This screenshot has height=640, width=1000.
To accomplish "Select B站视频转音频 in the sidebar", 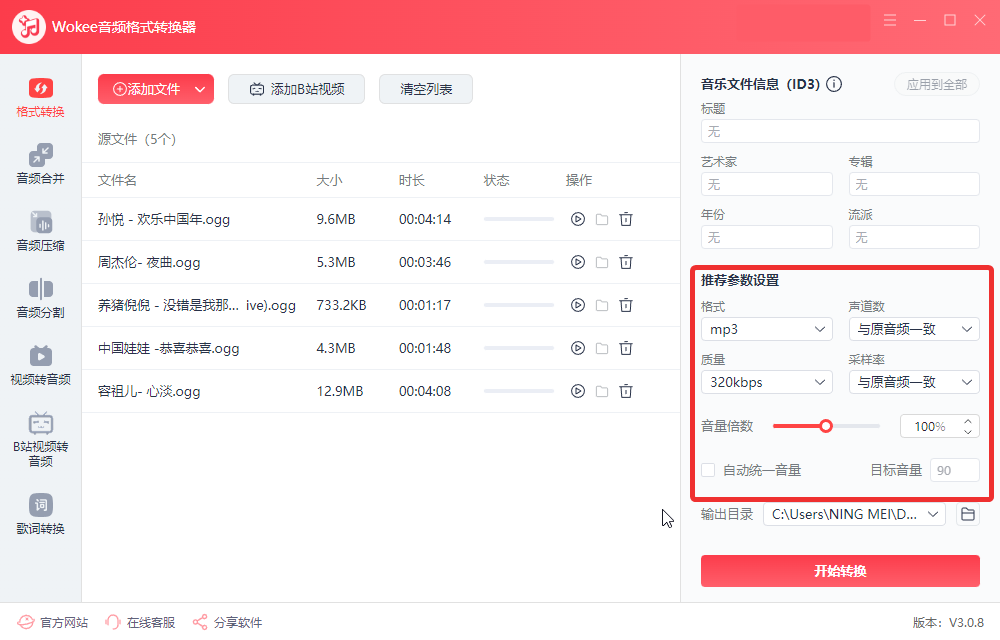I will 40,440.
